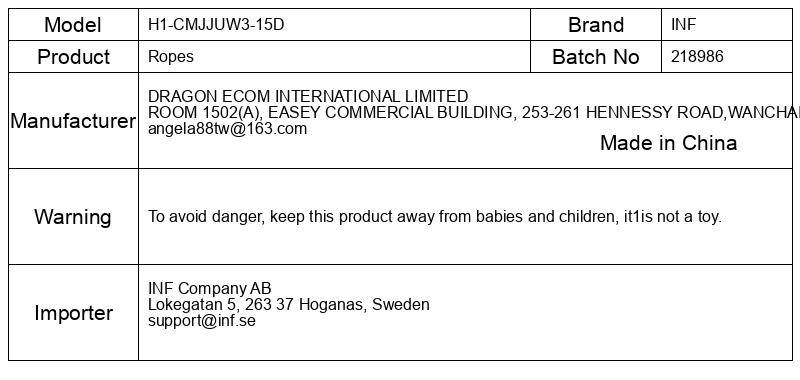Click the angela88tw@163.com email address
The width and height of the screenshot is (800, 380).
coord(228,129)
